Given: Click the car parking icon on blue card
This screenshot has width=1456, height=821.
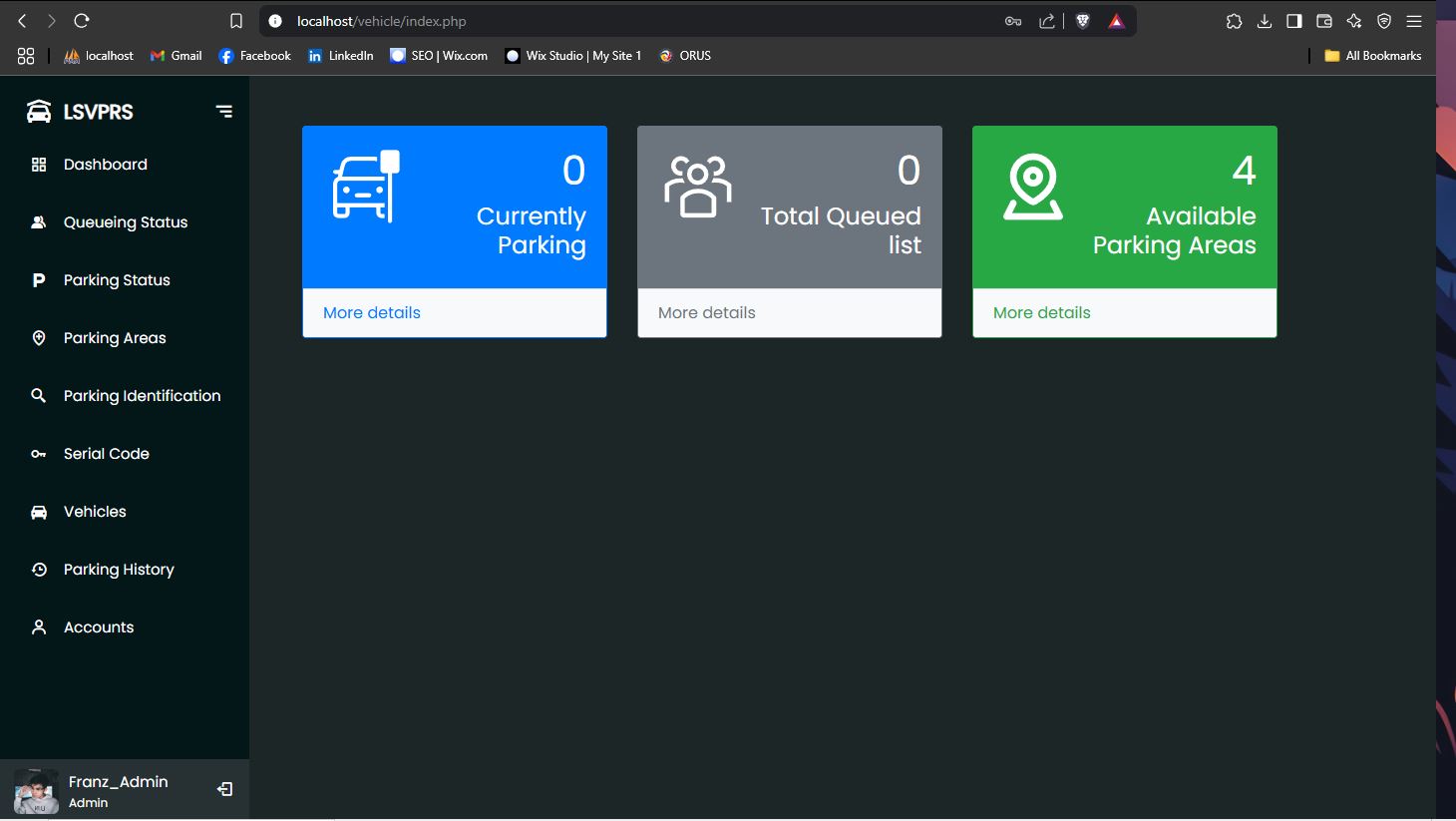Looking at the screenshot, I should [366, 187].
